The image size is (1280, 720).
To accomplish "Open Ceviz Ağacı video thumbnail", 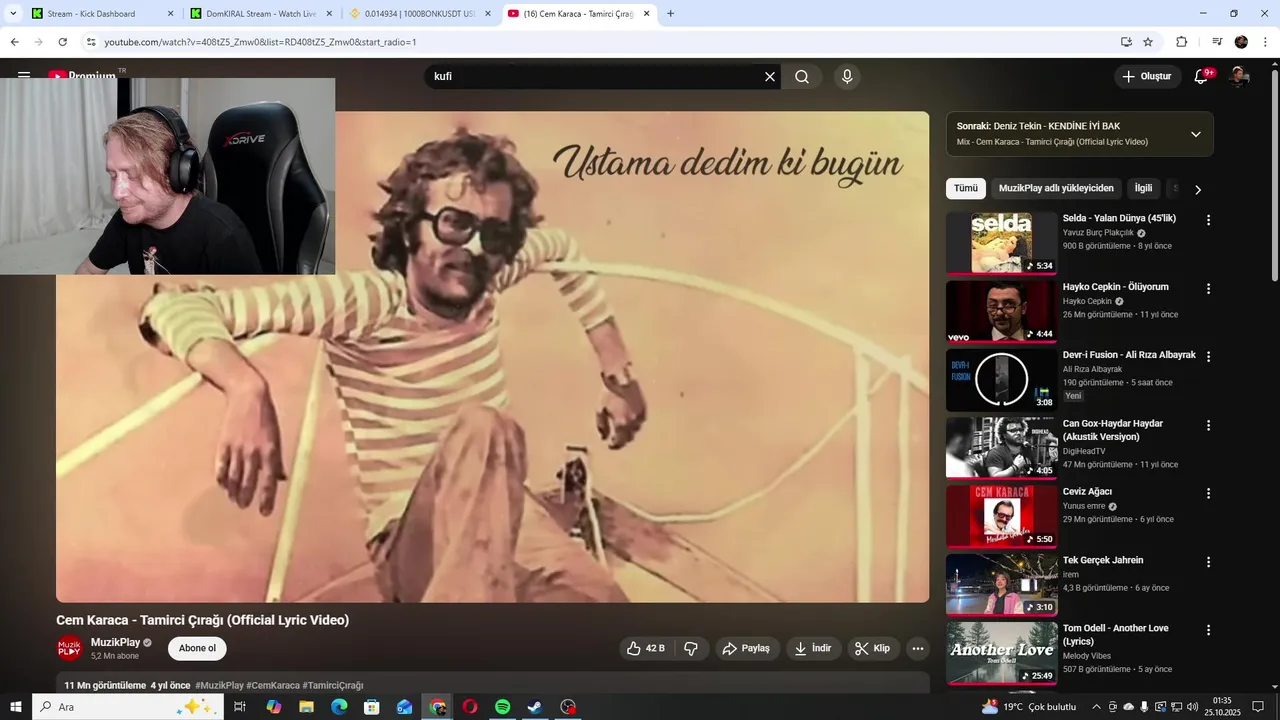I will [x=1001, y=516].
